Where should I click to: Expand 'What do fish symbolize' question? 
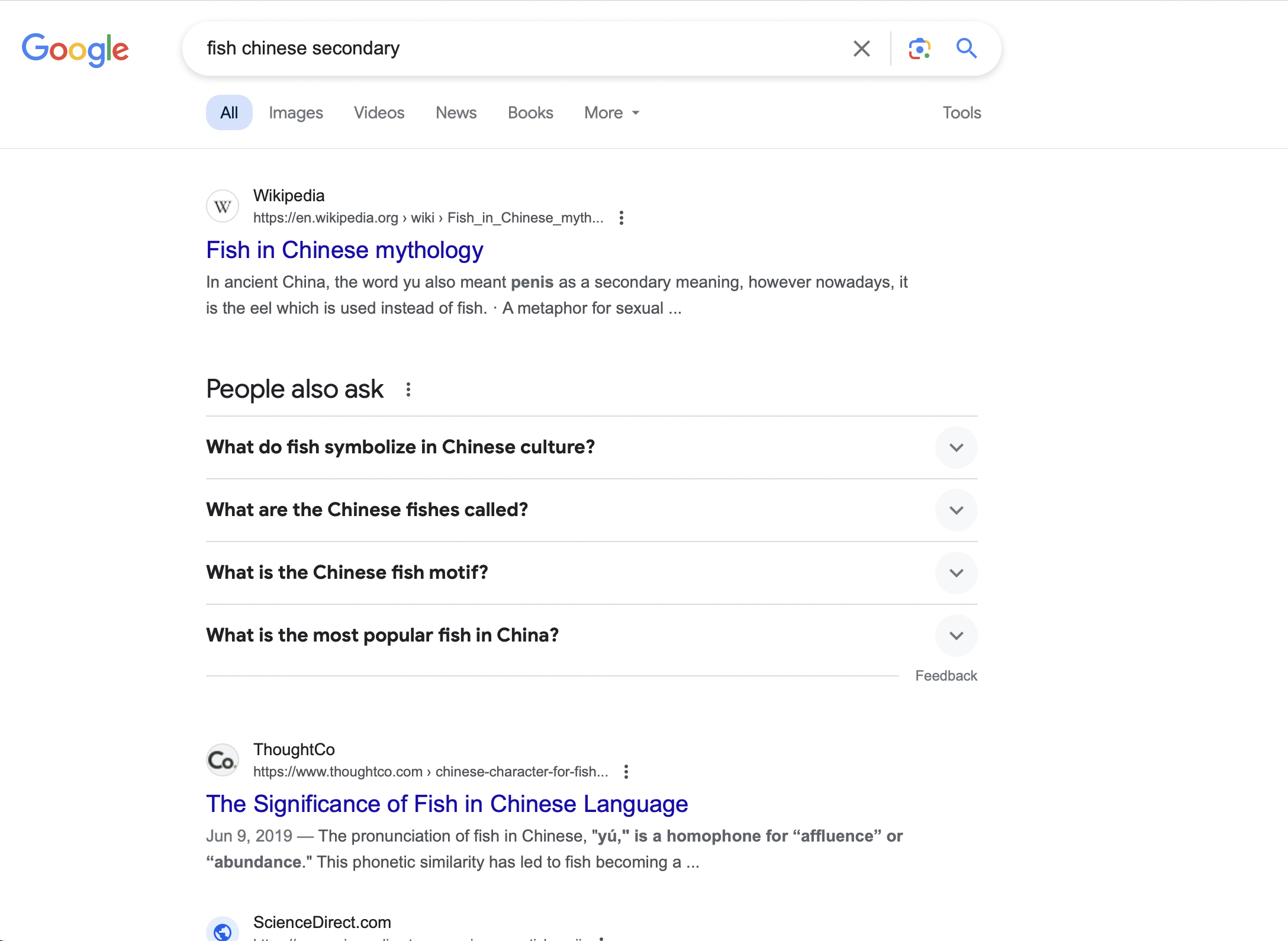pos(956,447)
